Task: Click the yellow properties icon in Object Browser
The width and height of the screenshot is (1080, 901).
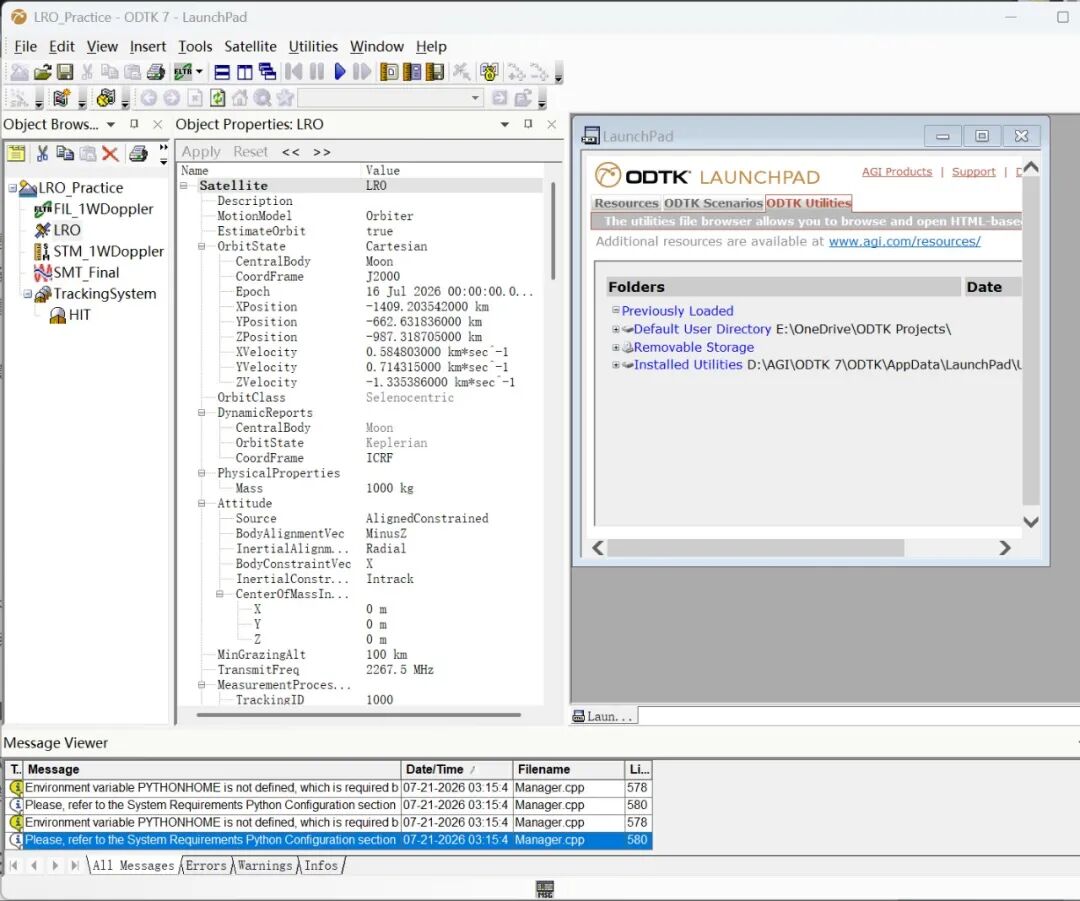Action: [17, 153]
